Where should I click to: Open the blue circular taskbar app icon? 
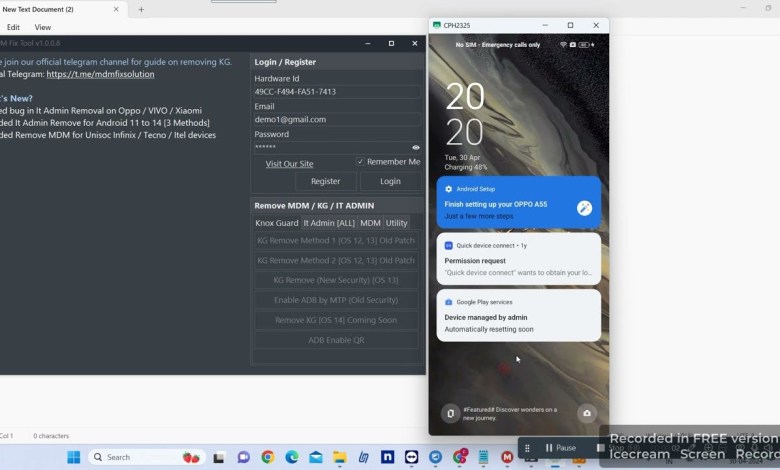(x=435, y=457)
